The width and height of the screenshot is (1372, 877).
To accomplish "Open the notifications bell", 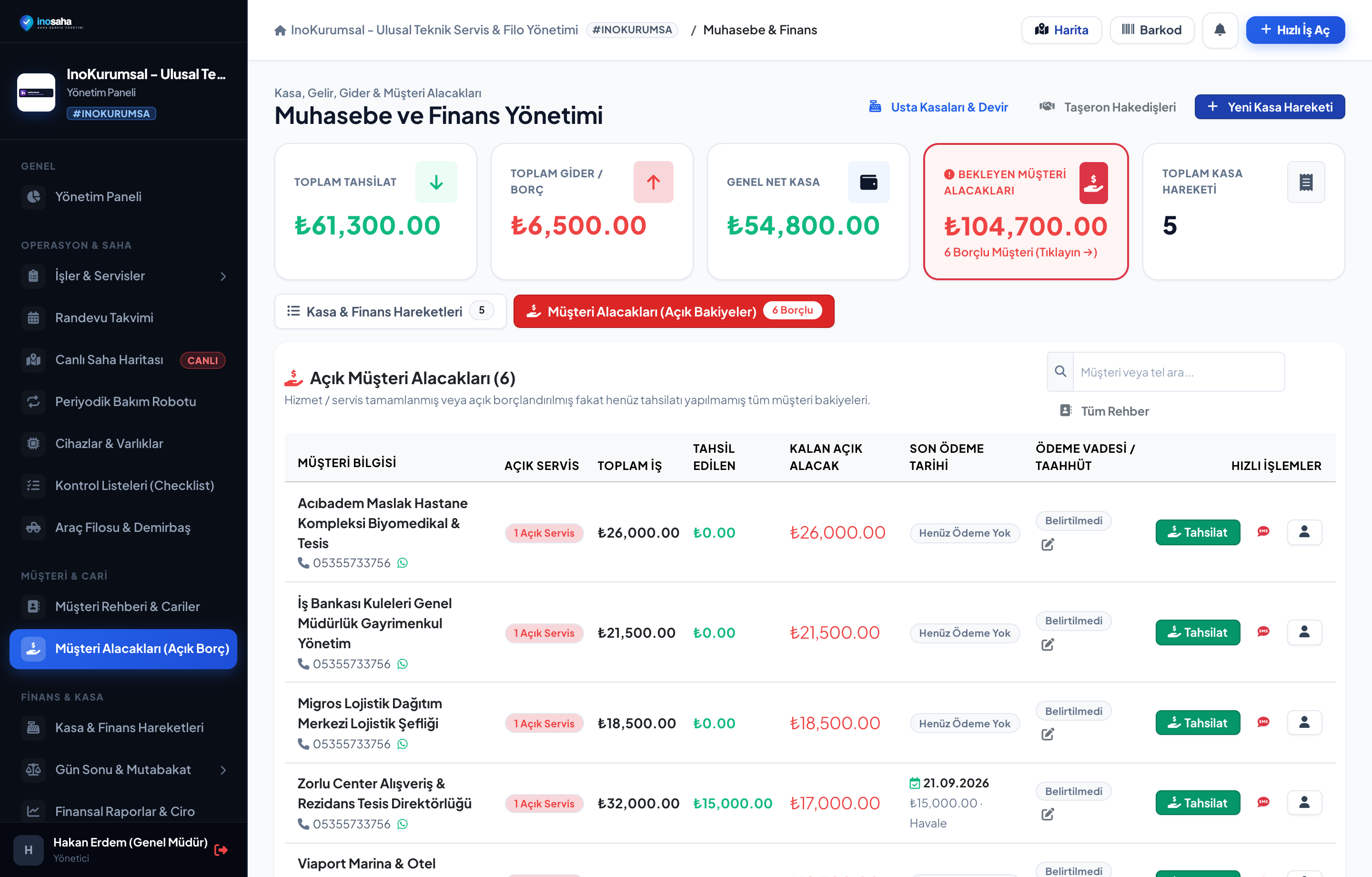I will click(1219, 30).
